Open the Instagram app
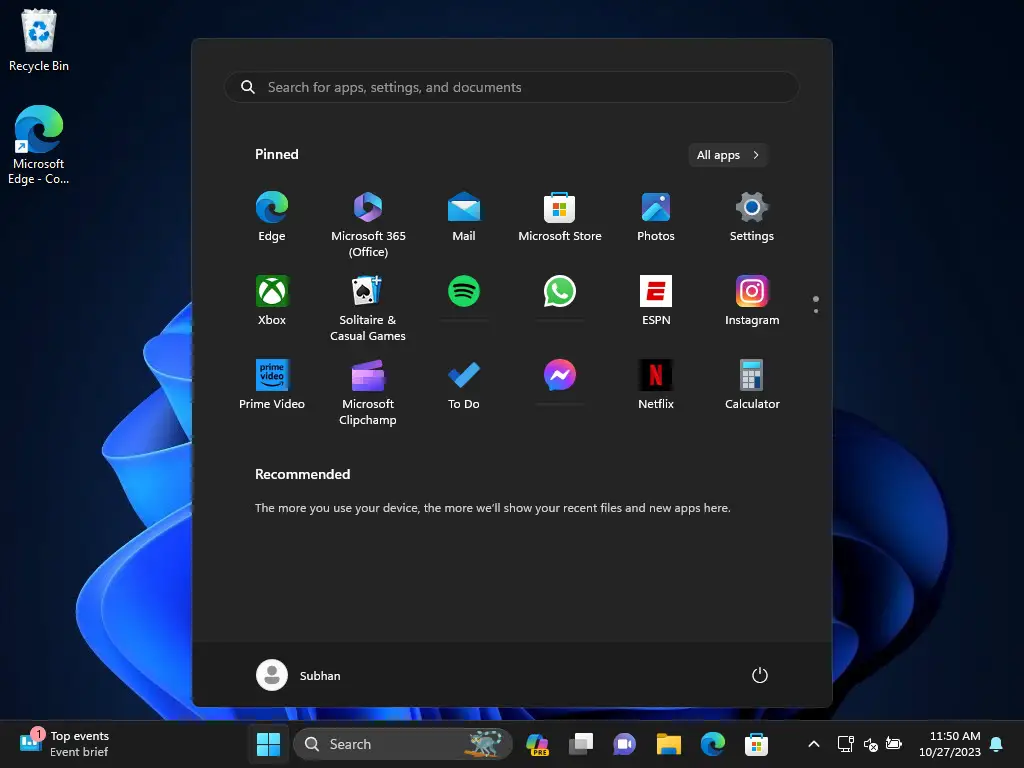This screenshot has height=768, width=1024. tap(752, 300)
